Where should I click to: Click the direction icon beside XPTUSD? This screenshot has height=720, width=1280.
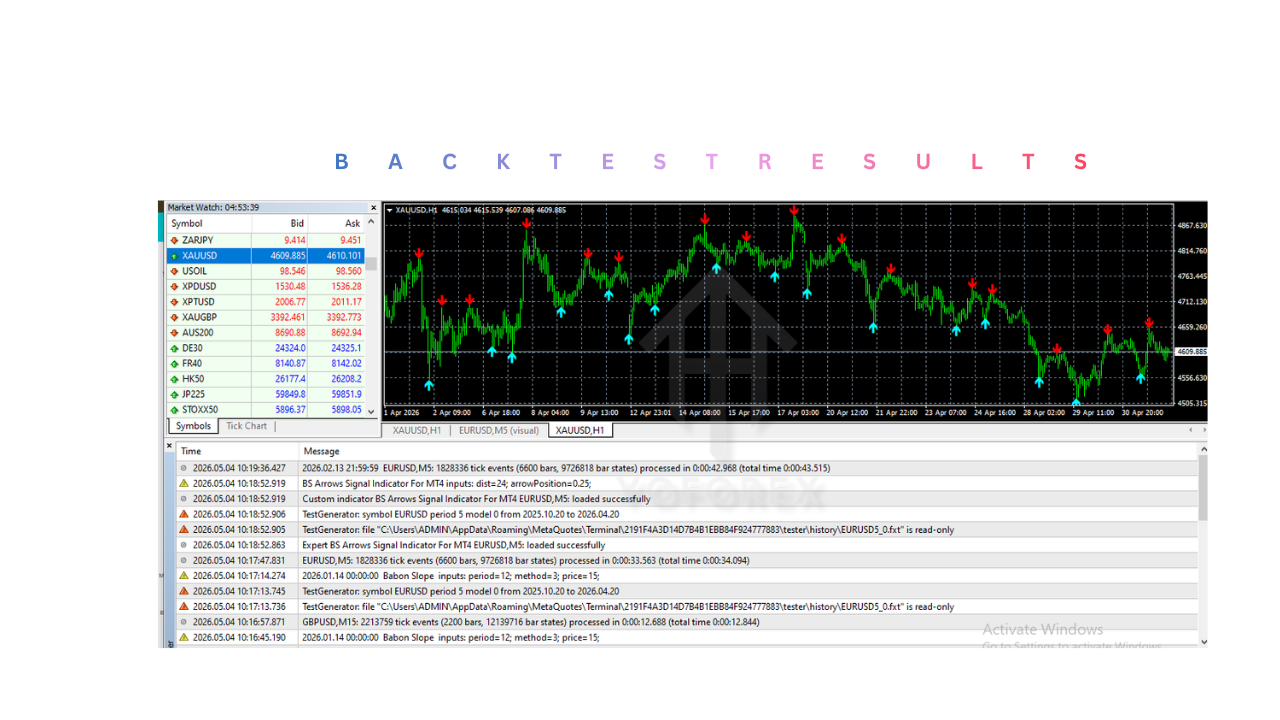[x=174, y=302]
